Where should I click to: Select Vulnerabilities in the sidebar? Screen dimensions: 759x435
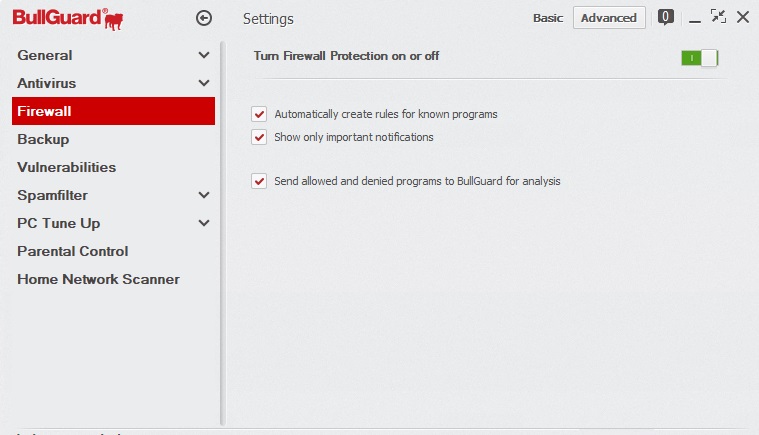[66, 167]
